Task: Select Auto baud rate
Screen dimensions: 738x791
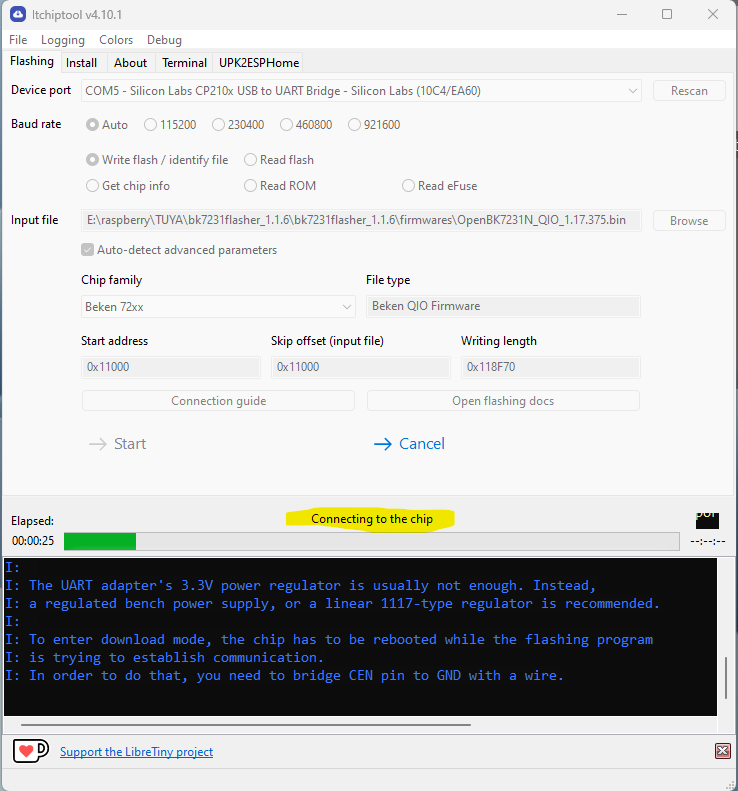Action: click(x=106, y=125)
